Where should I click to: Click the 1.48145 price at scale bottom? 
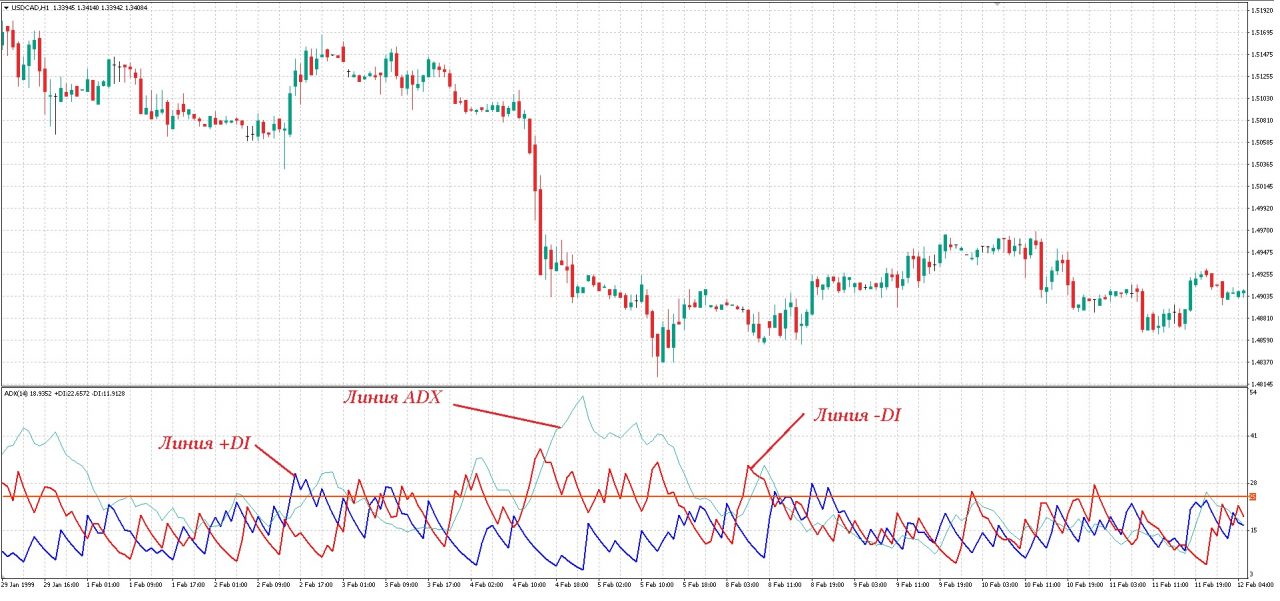tap(1262, 384)
